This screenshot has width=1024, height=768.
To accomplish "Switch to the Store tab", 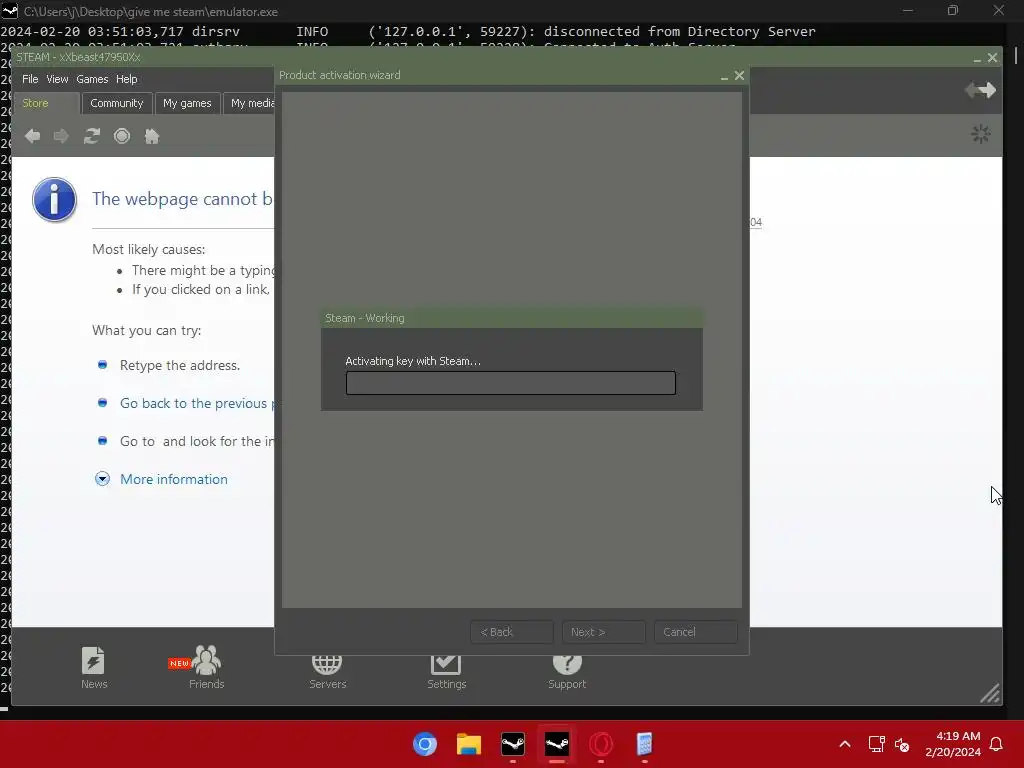I will point(45,103).
